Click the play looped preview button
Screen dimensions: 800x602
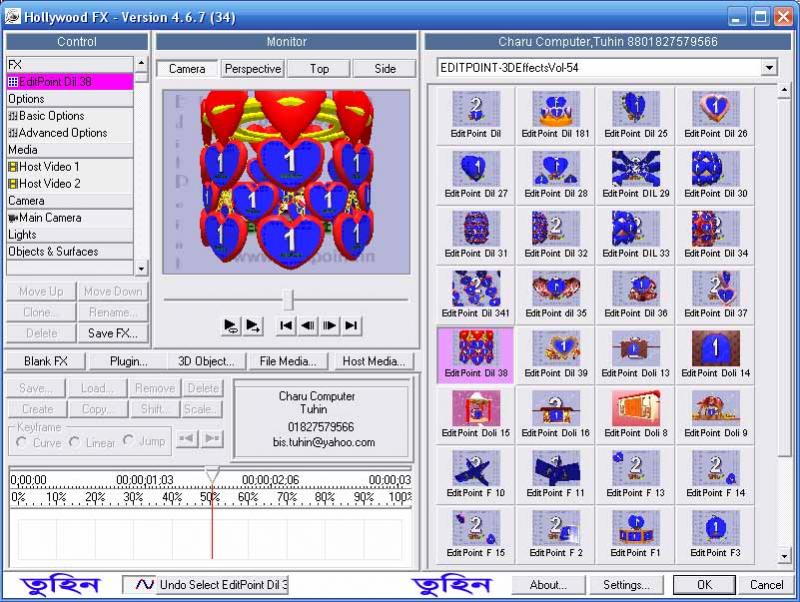(231, 325)
